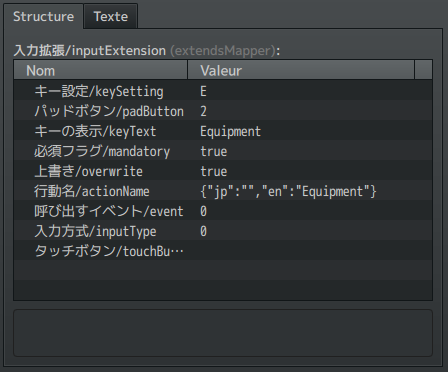This screenshot has width=448, height=372.
Task: Select the inputType value 0
Action: tap(203, 231)
